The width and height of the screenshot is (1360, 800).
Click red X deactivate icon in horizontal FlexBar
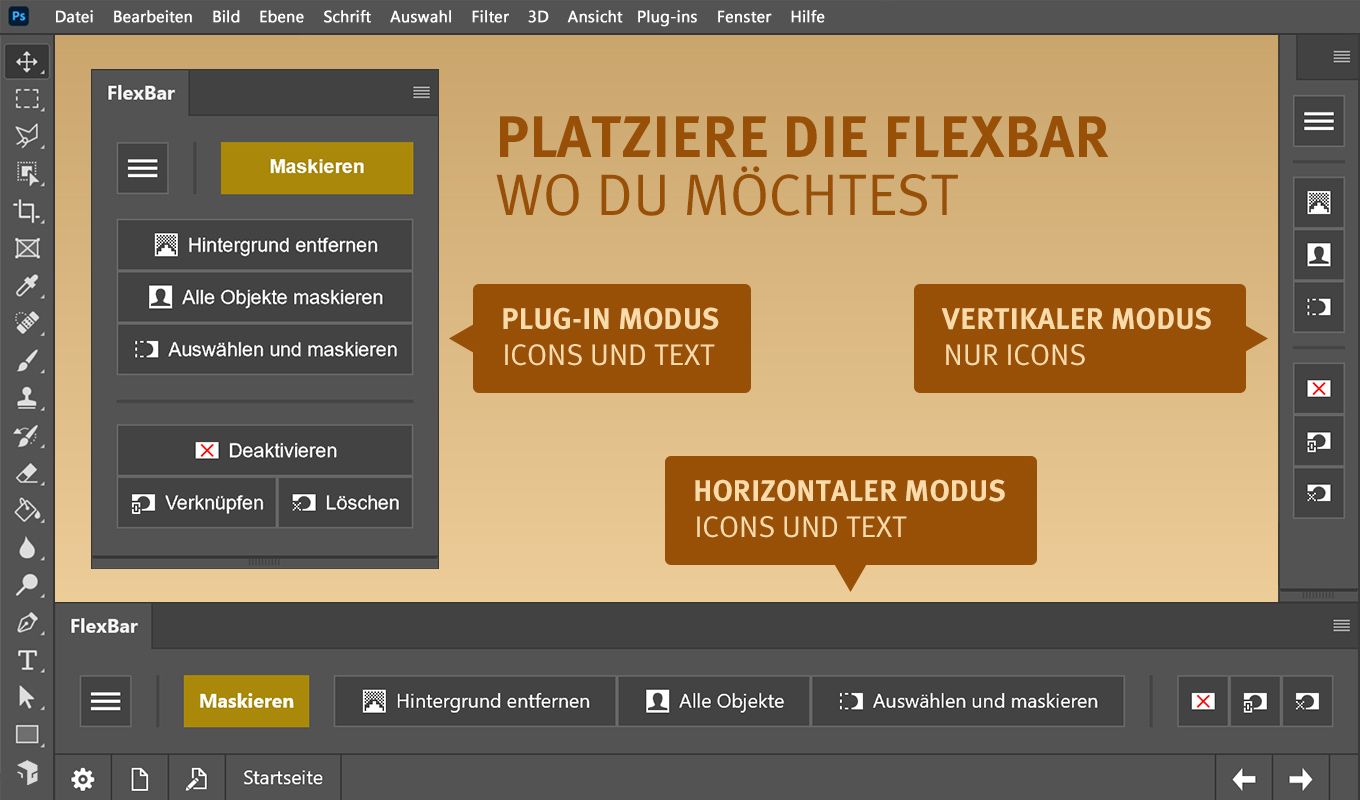(x=1203, y=701)
